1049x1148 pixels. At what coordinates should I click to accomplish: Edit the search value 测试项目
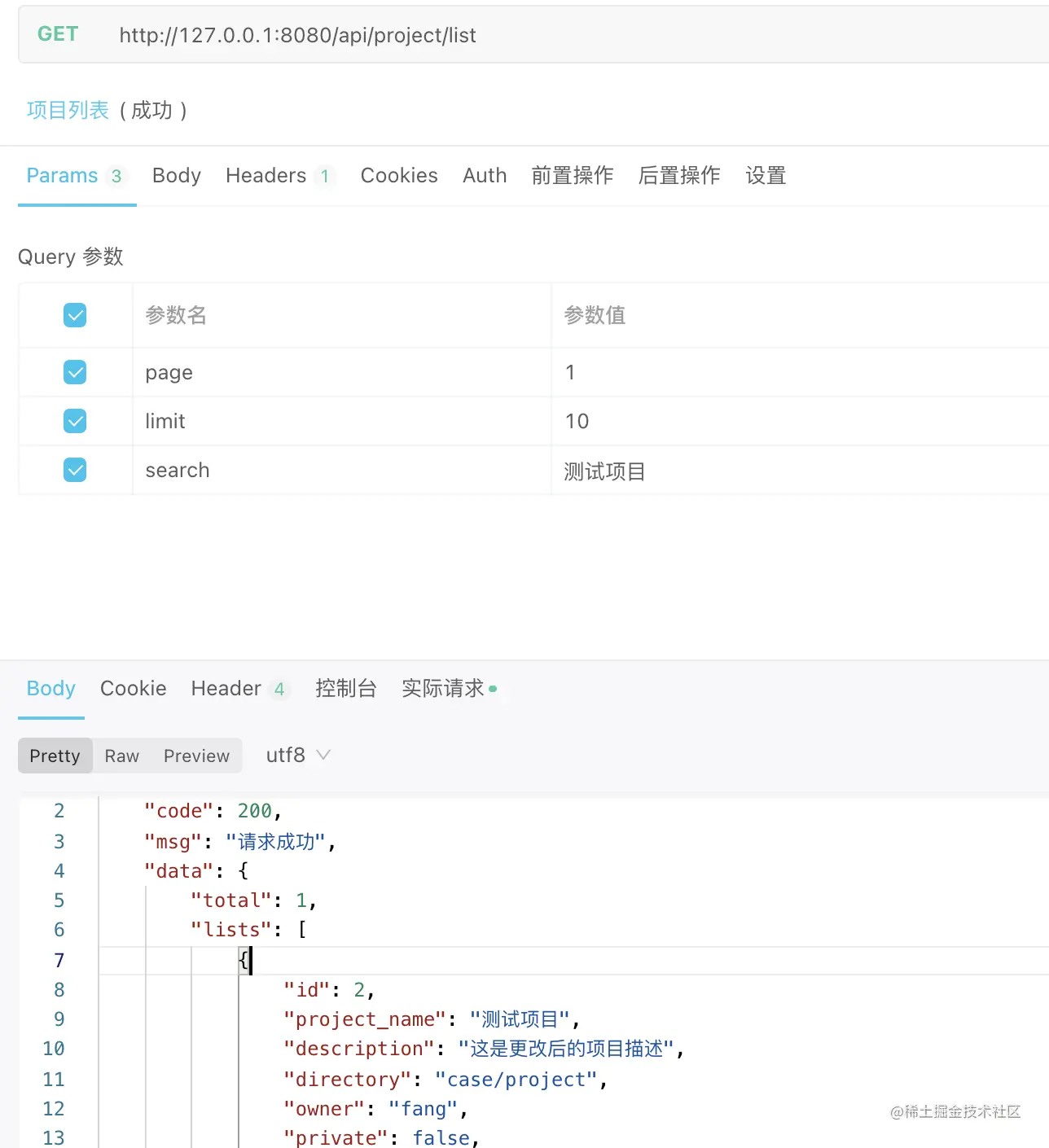click(800, 470)
